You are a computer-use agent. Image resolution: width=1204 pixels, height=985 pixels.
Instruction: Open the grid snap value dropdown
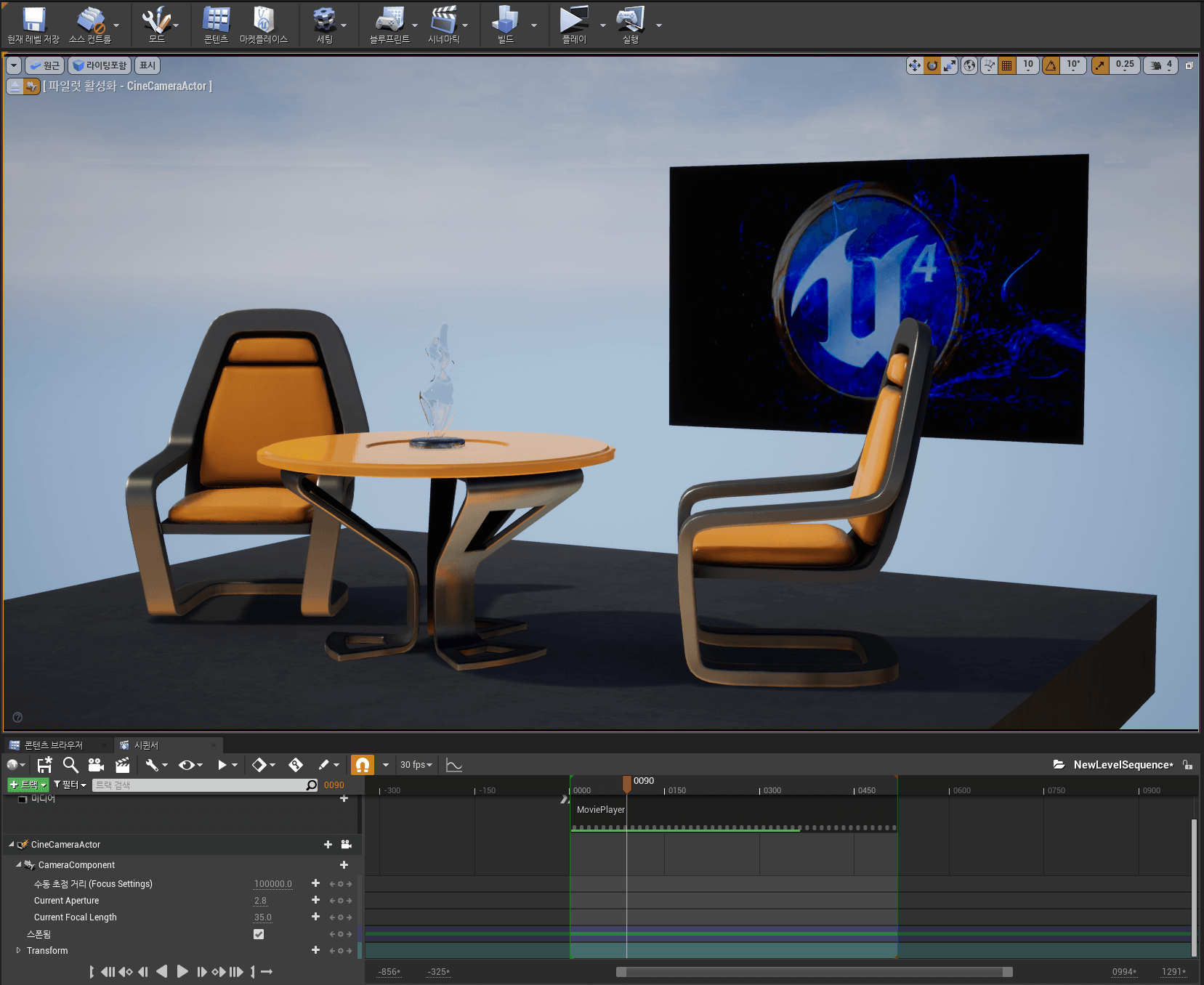[1027, 65]
